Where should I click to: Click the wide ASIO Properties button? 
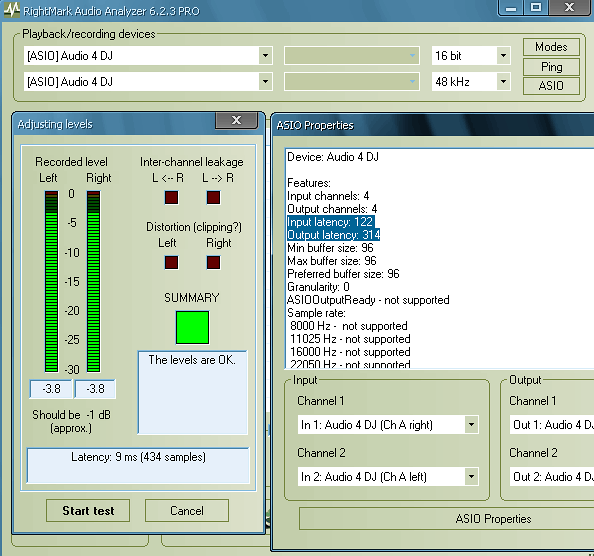pyautogui.click(x=446, y=519)
